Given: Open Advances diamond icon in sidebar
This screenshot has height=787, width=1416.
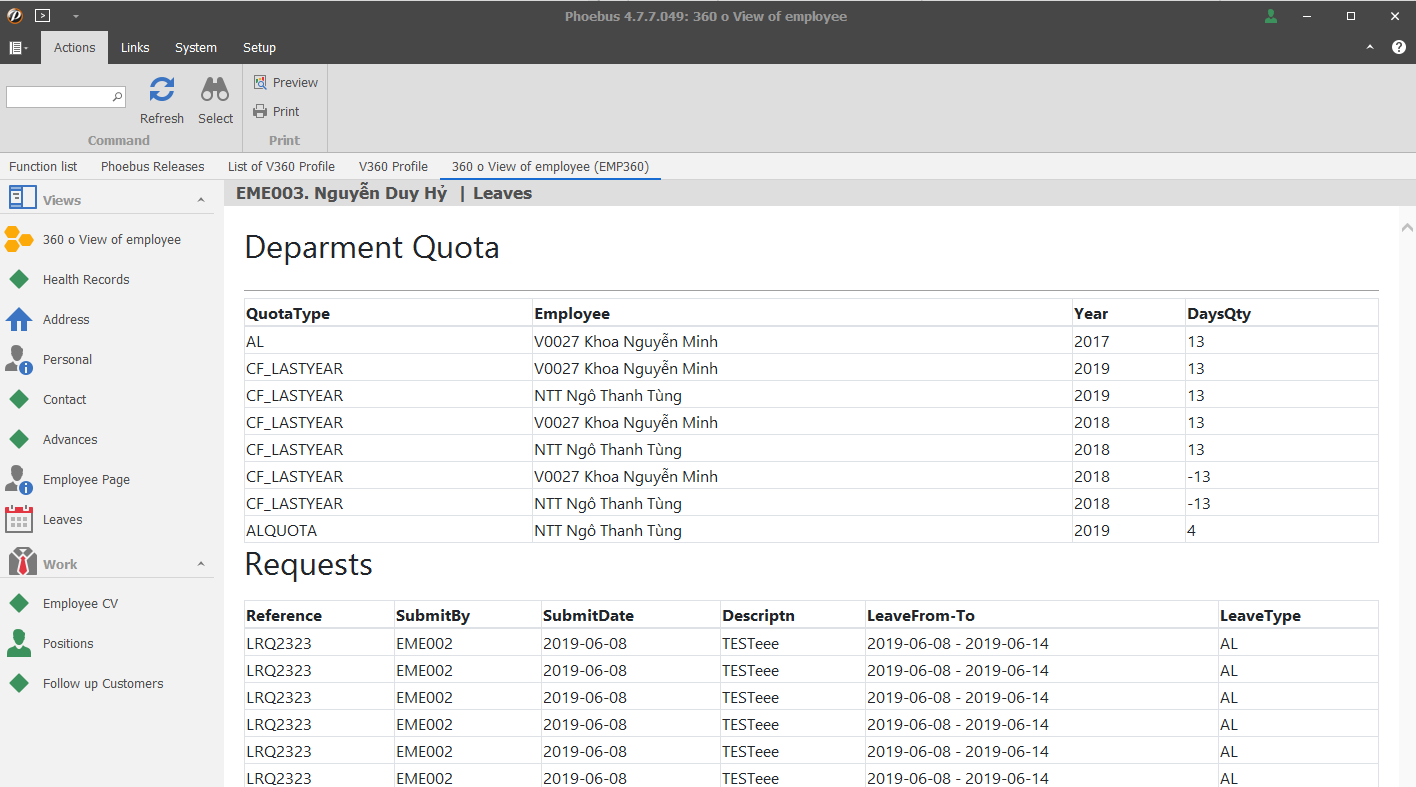Looking at the screenshot, I should tap(19, 440).
